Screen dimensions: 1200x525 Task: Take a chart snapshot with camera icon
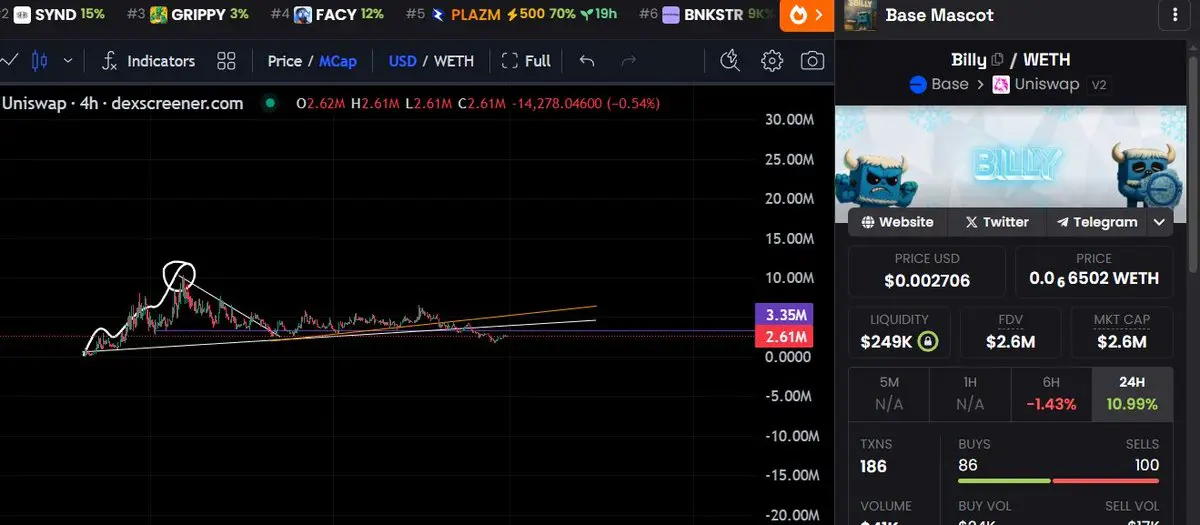[x=813, y=61]
